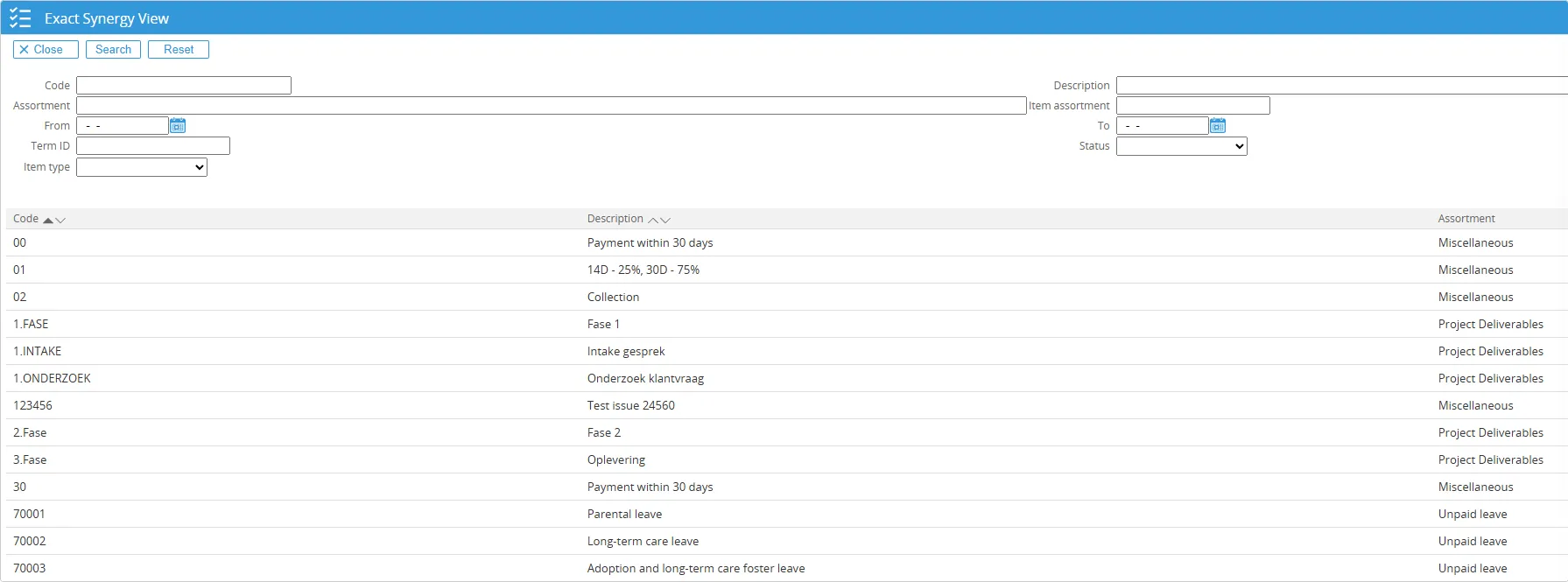
Task: Click the Code column header
Action: point(26,219)
